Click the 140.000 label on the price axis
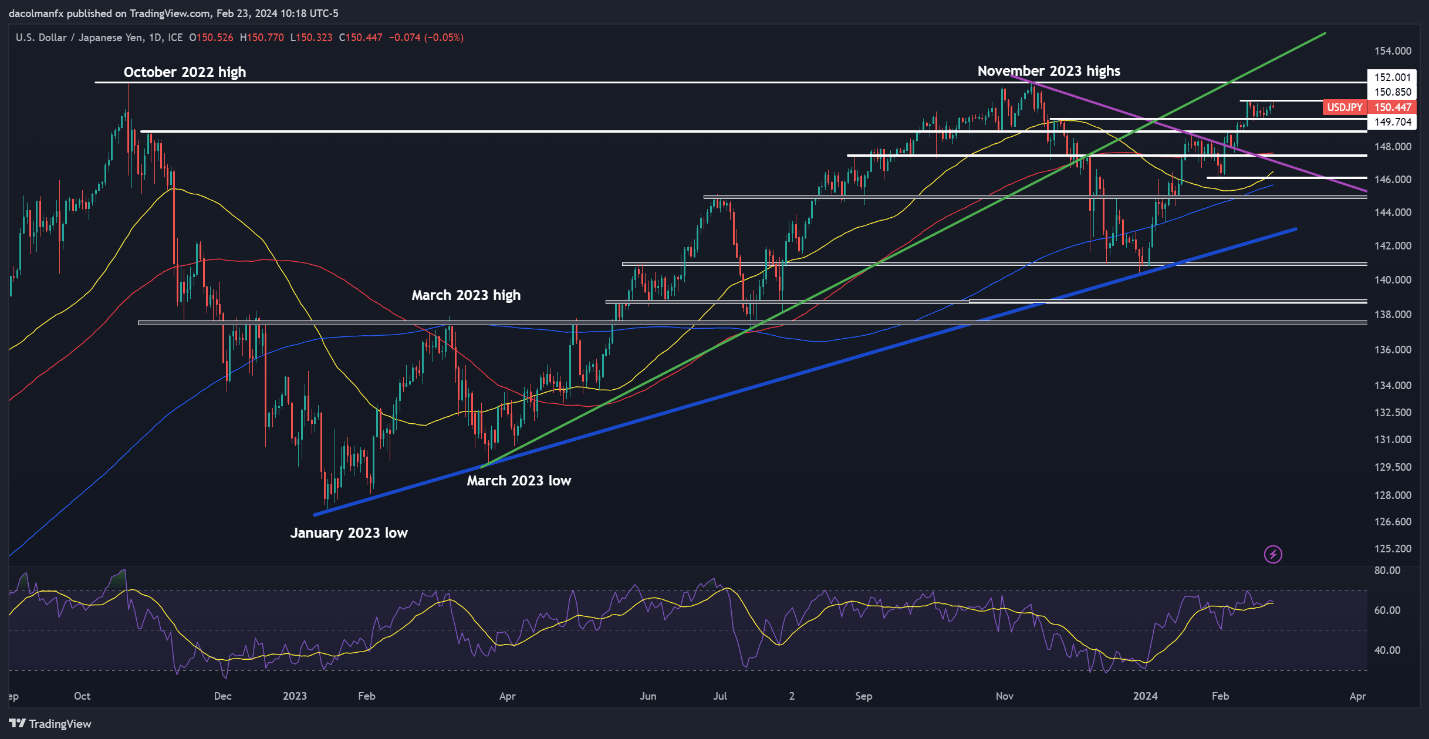This screenshot has height=739, width=1429. point(1391,280)
